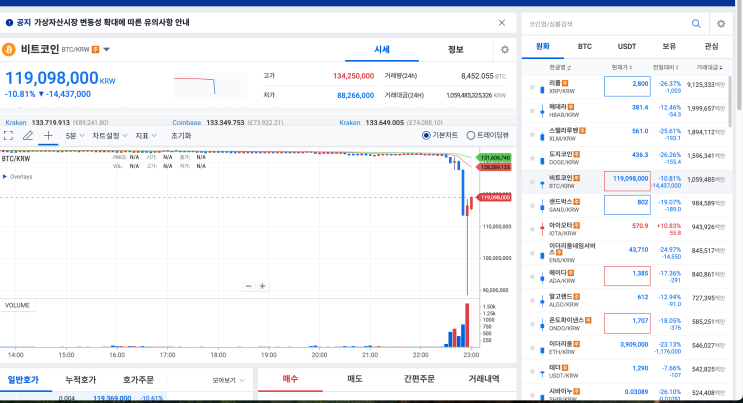Click IOTA/KRW price 570.9
Viewport: 743px width, 403px height.
point(640,226)
